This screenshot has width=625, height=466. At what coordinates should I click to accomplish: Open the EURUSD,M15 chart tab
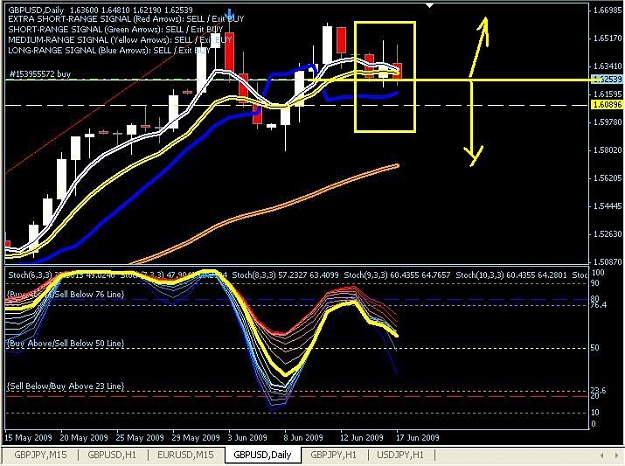[185, 454]
